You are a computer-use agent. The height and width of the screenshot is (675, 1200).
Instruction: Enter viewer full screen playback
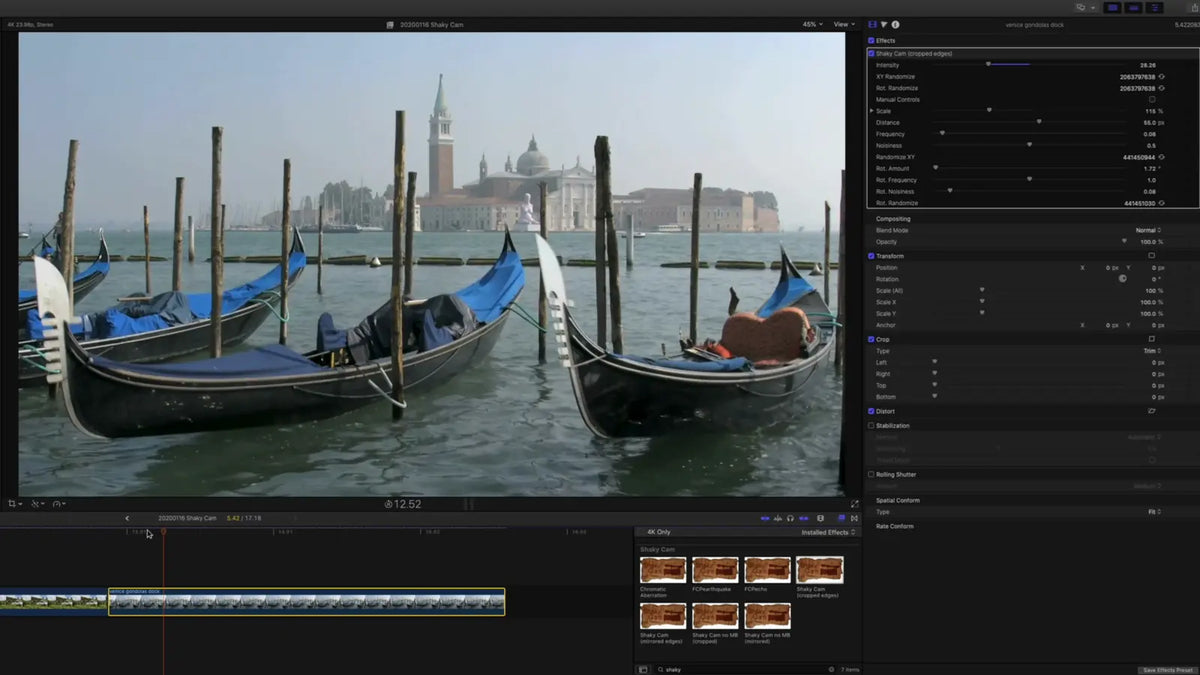854,504
